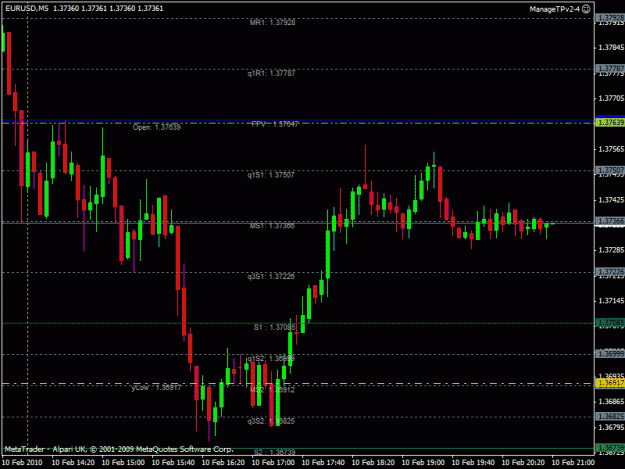Click the ManageTPv2-4 expert advisor name
The width and height of the screenshot is (625, 469).
click(x=554, y=9)
